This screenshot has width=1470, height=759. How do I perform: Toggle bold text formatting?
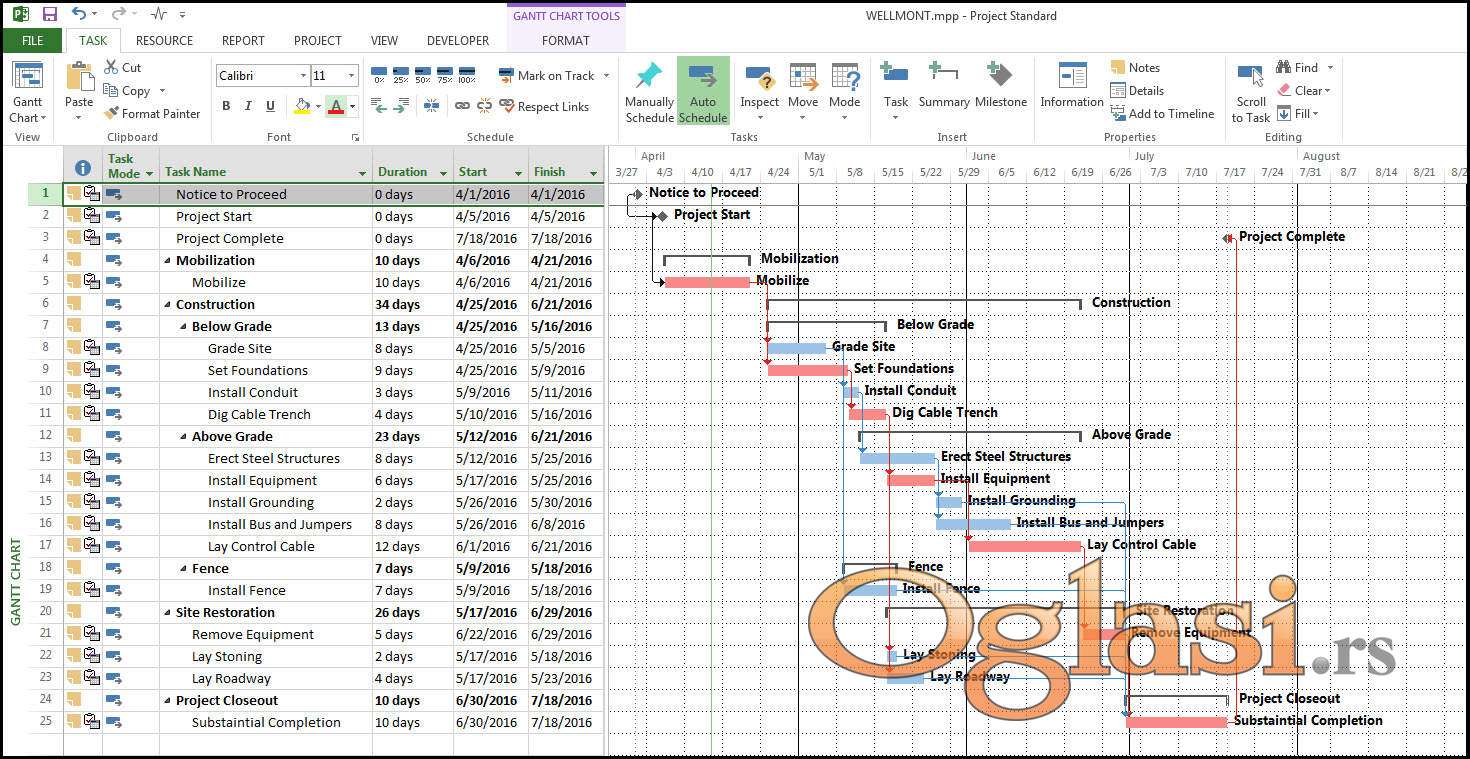tap(226, 106)
